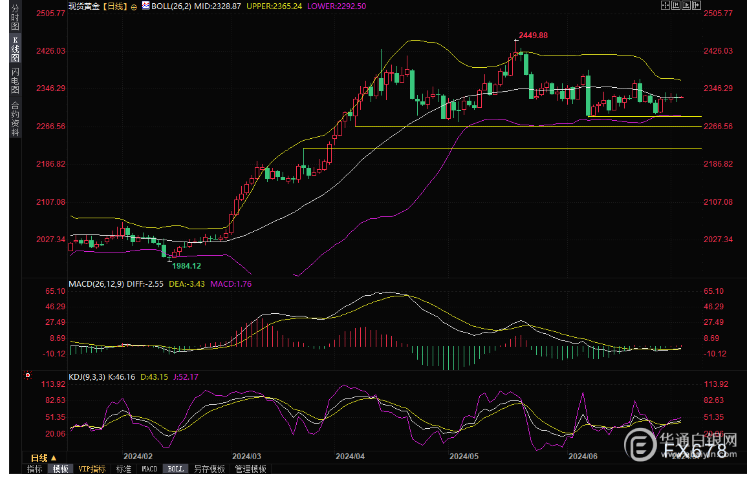Select the 指标 tab in bottom bar

pos(34,468)
